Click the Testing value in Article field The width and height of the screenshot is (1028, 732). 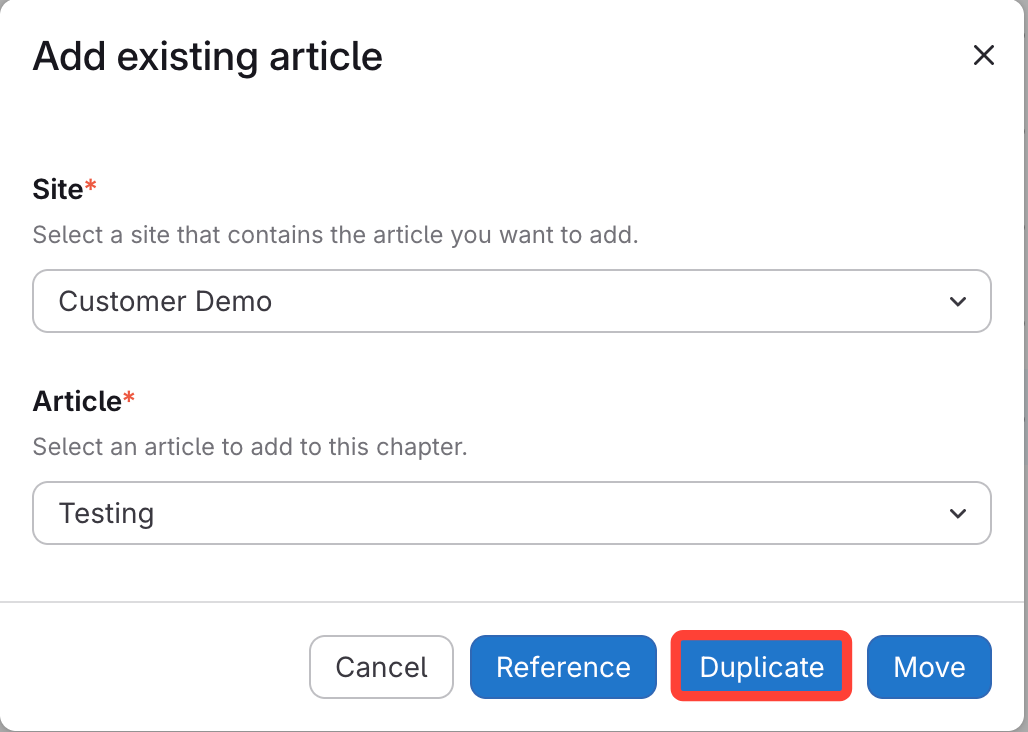click(106, 514)
